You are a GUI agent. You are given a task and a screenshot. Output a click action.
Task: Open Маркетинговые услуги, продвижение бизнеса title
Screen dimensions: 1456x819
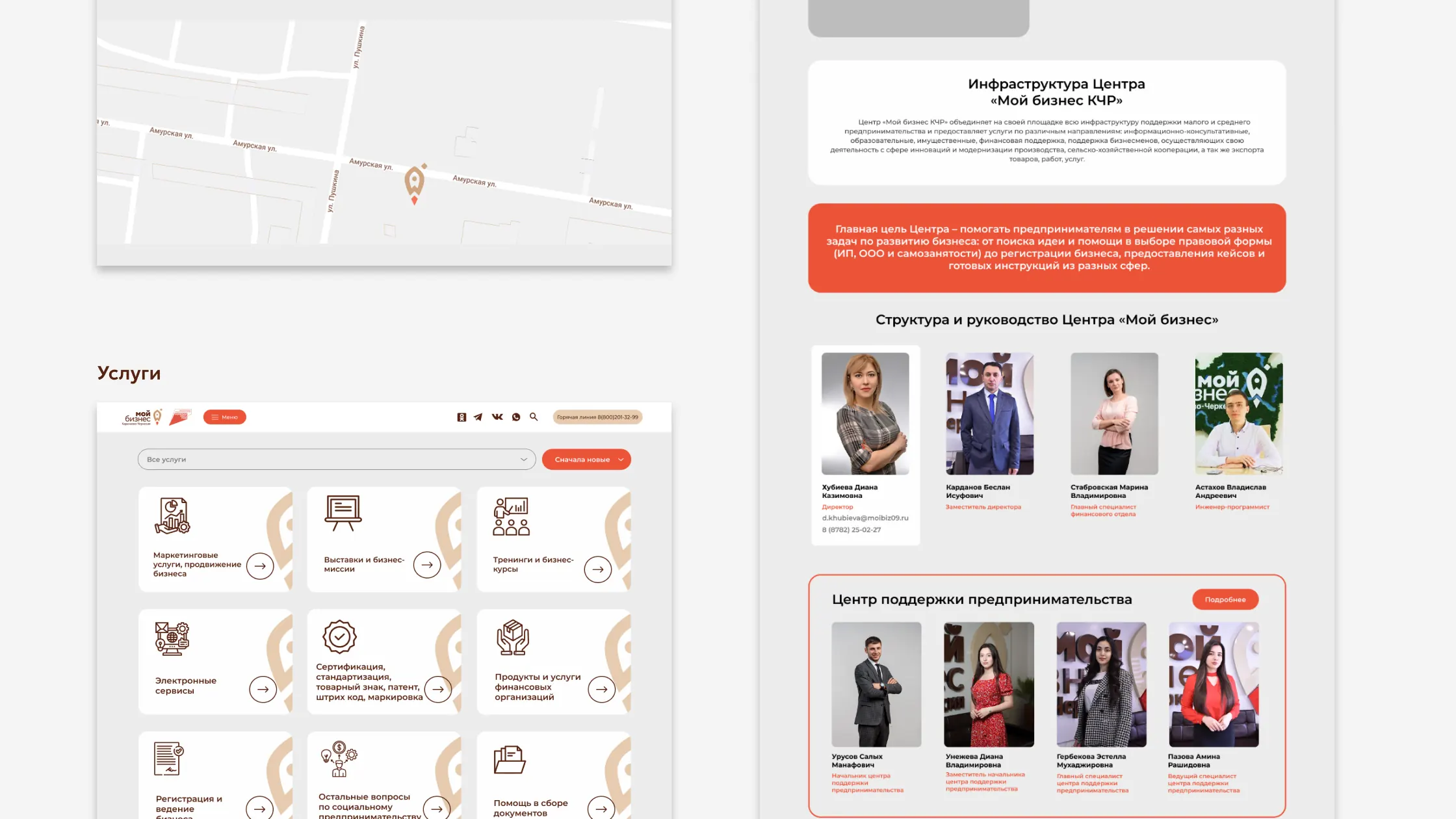point(197,564)
